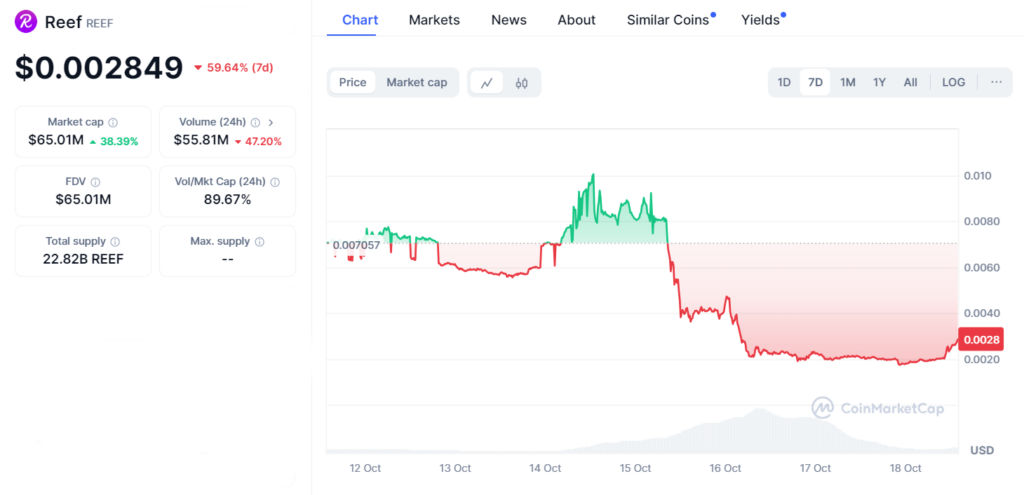Click the 0.007057 opening price label

(x=356, y=246)
